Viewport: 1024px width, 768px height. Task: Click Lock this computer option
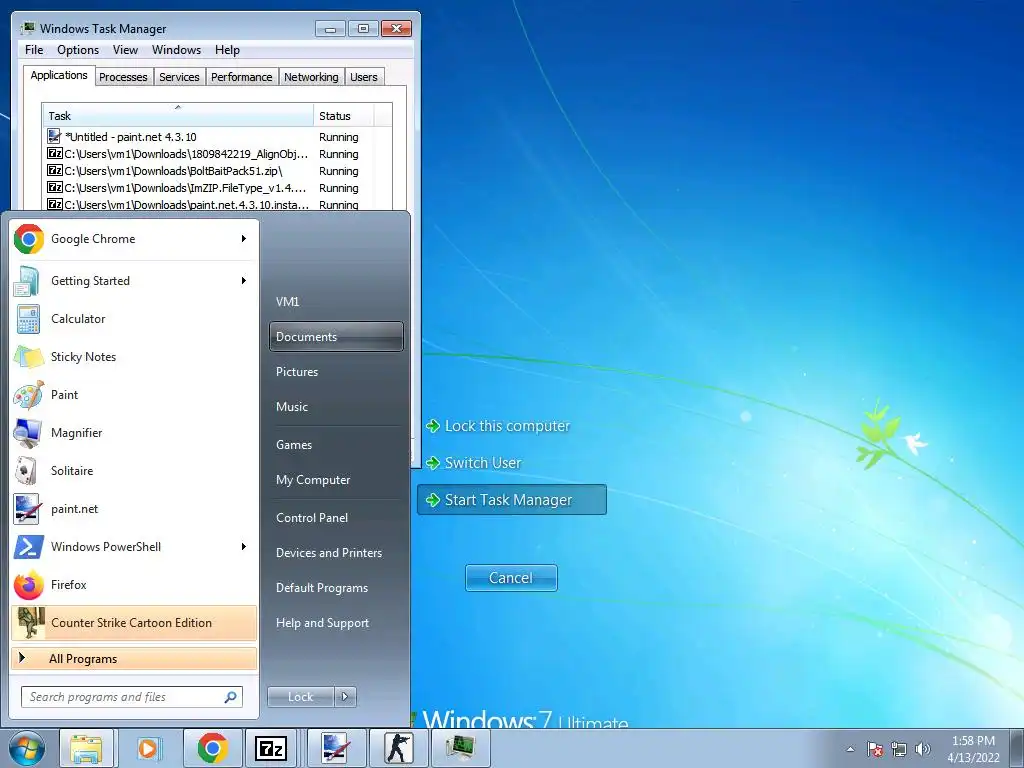(498, 426)
